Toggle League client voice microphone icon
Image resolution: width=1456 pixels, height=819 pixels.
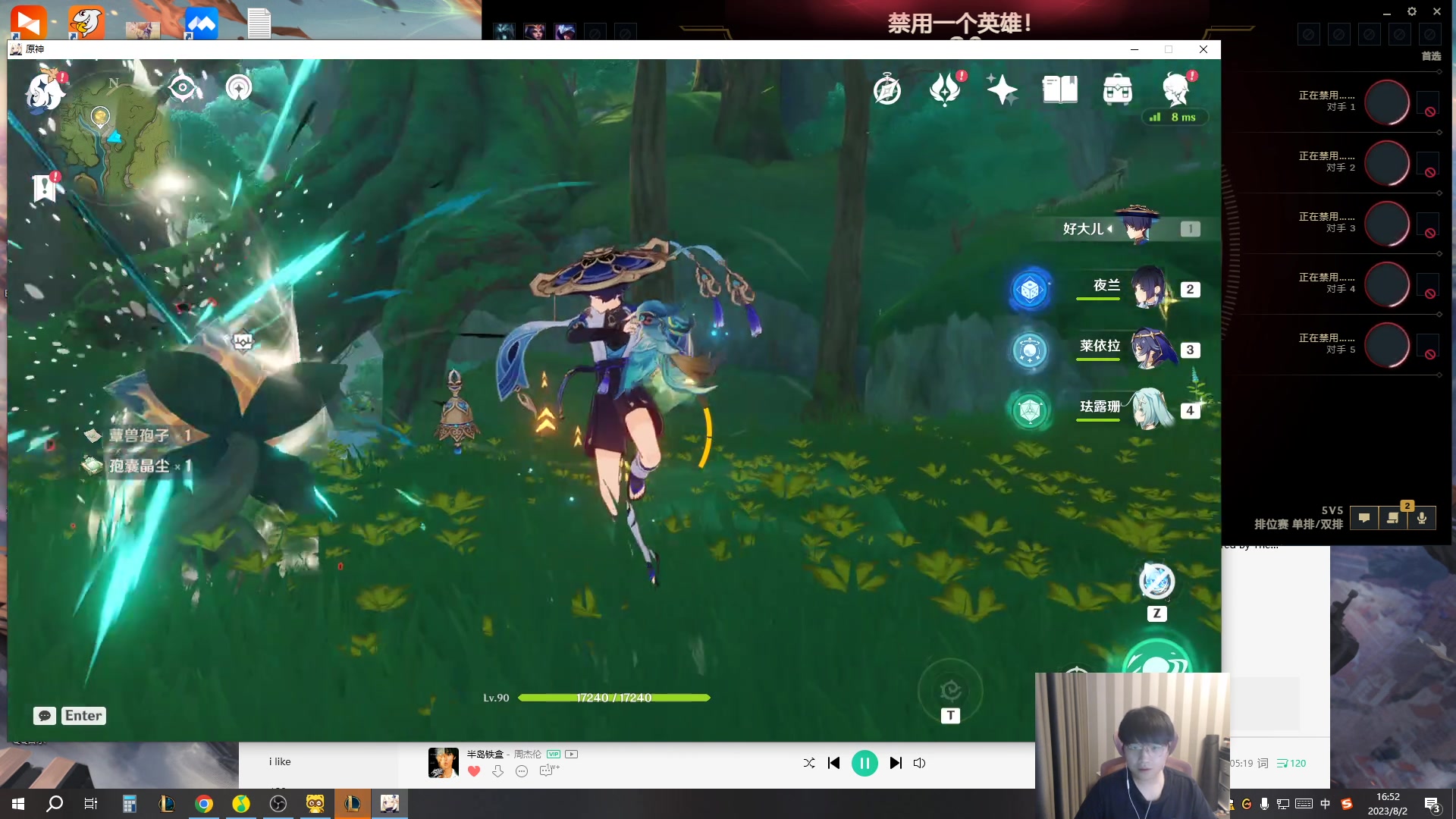point(1422,517)
